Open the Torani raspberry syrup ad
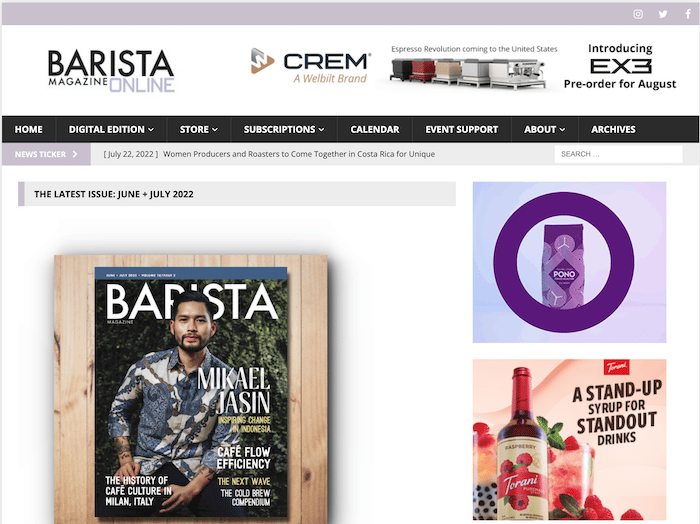The width and height of the screenshot is (700, 524). point(569,440)
